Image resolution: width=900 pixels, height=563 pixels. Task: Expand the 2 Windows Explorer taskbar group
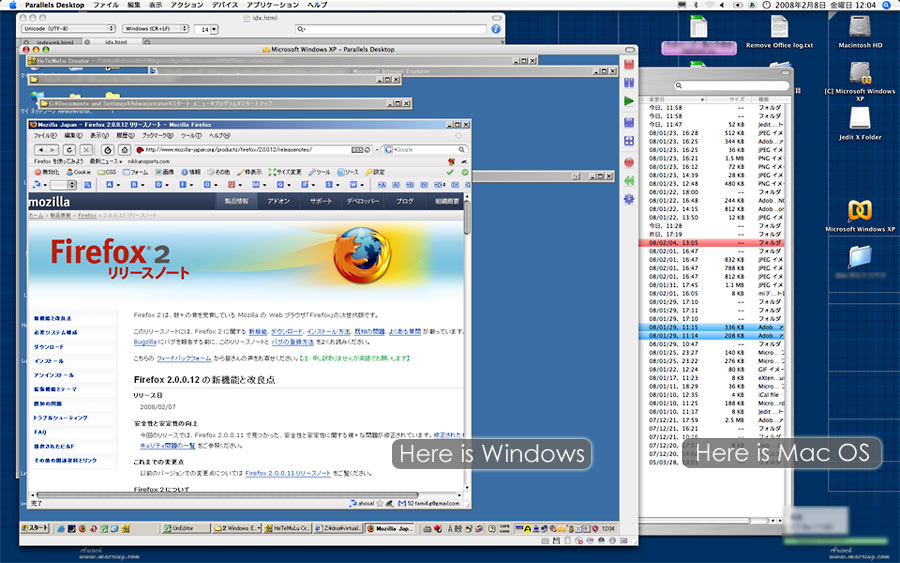pos(236,529)
